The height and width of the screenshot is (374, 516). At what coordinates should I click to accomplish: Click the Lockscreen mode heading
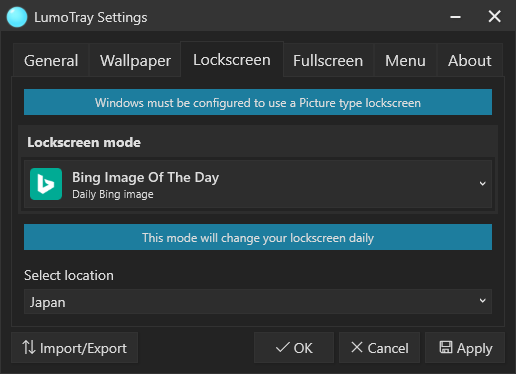pyautogui.click(x=84, y=142)
